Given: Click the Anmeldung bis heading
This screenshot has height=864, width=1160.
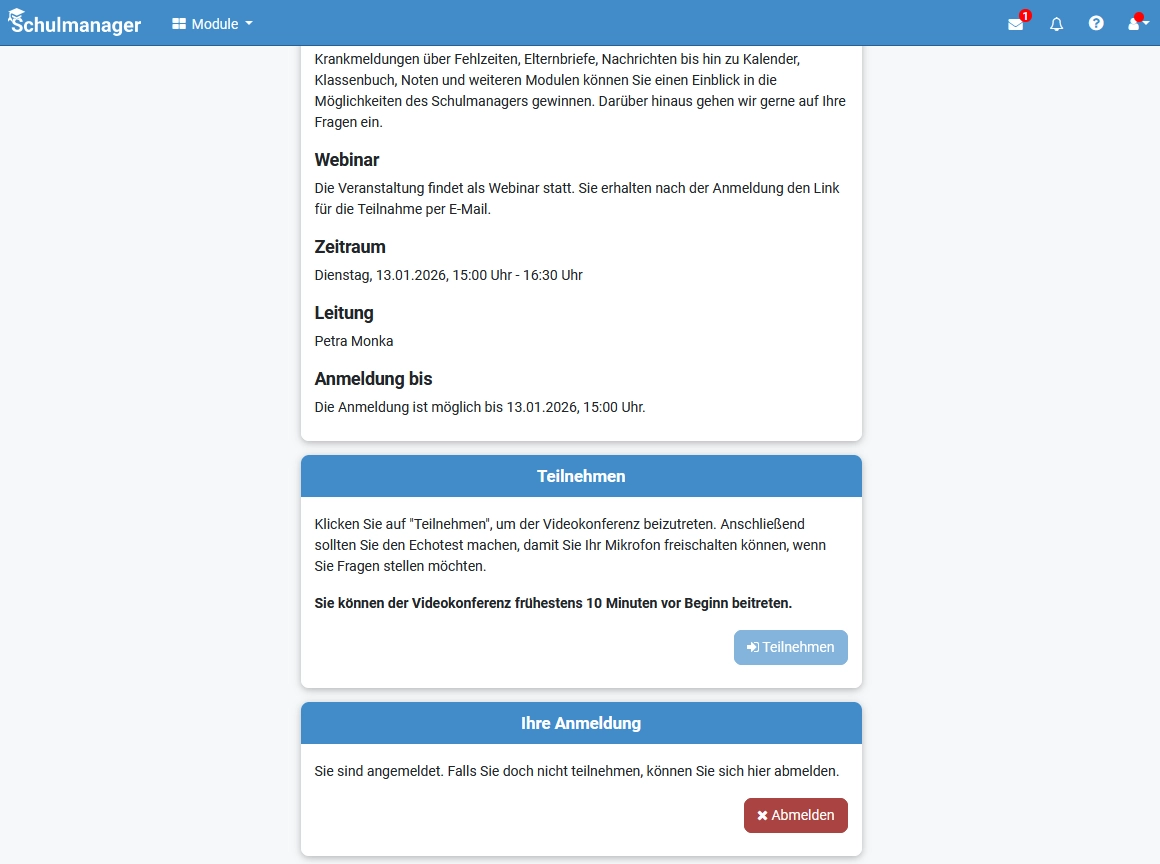Looking at the screenshot, I should 373,379.
